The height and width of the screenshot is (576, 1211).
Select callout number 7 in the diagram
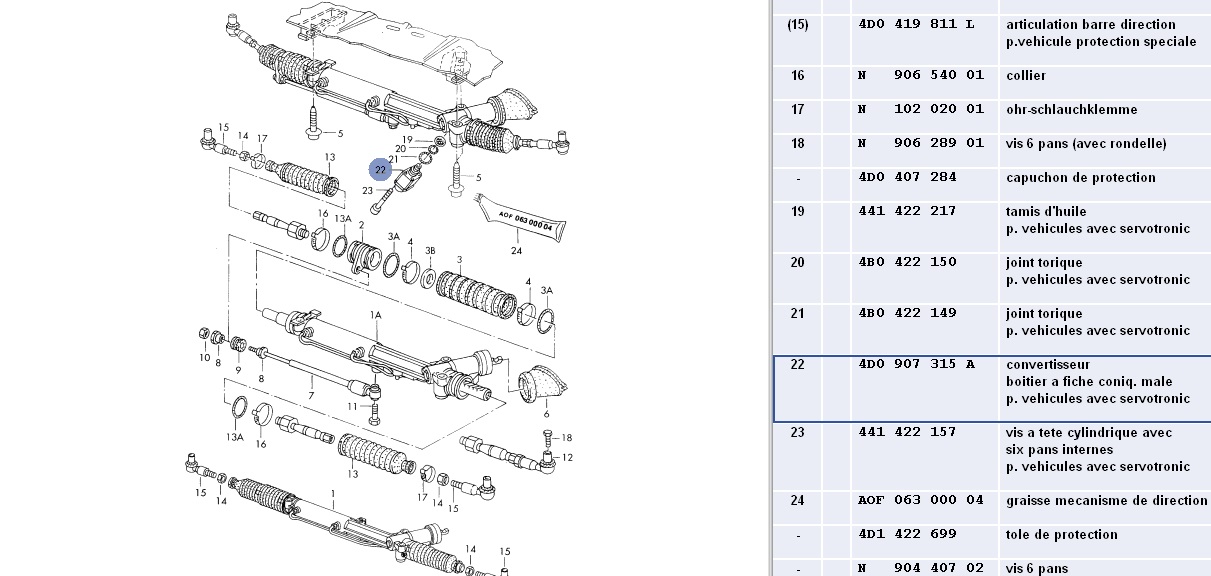311,397
